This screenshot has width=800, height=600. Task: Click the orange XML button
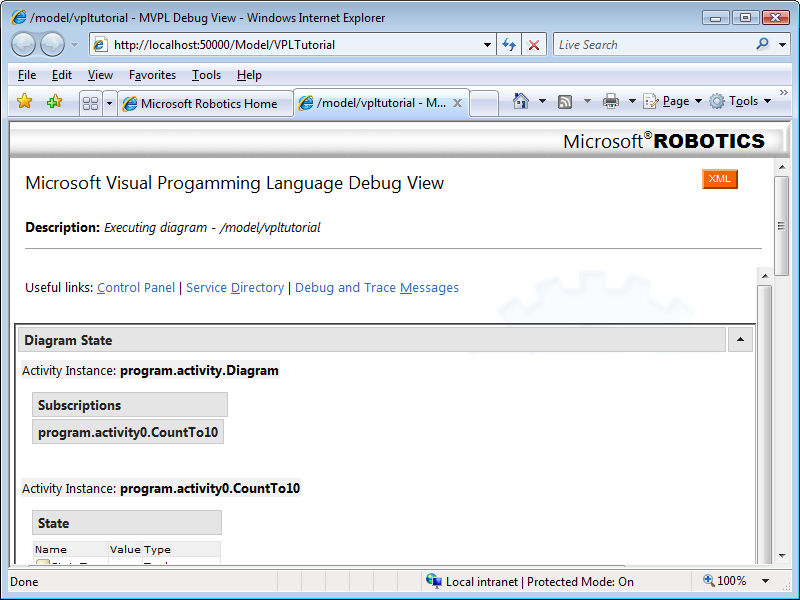720,179
